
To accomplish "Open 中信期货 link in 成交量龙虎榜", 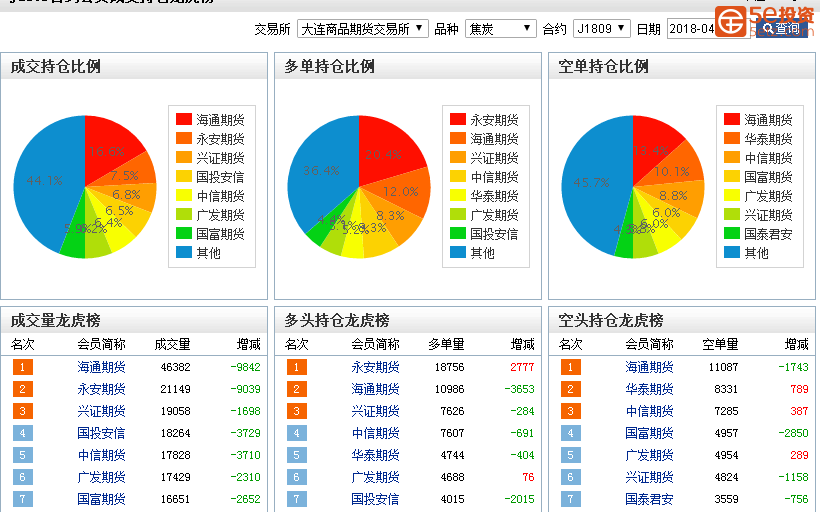I will click(101, 455).
